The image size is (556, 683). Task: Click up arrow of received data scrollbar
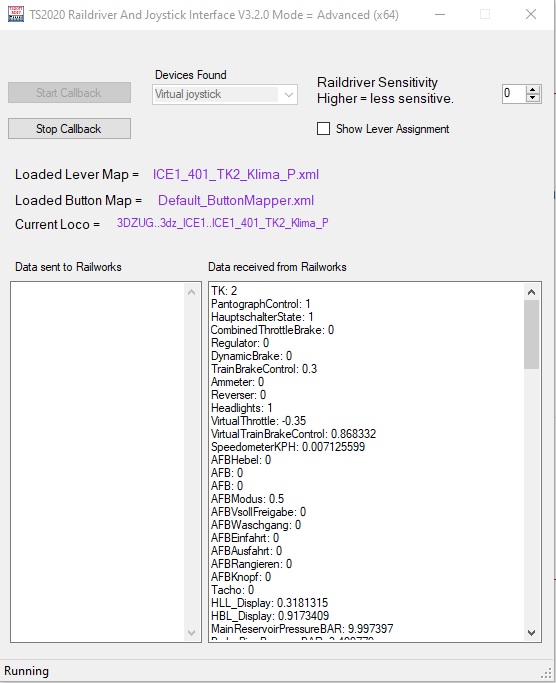pos(531,292)
